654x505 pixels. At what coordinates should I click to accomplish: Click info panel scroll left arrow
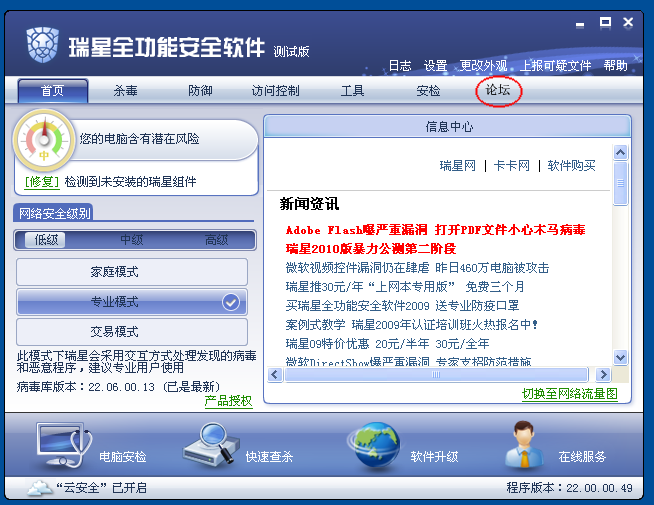(274, 374)
